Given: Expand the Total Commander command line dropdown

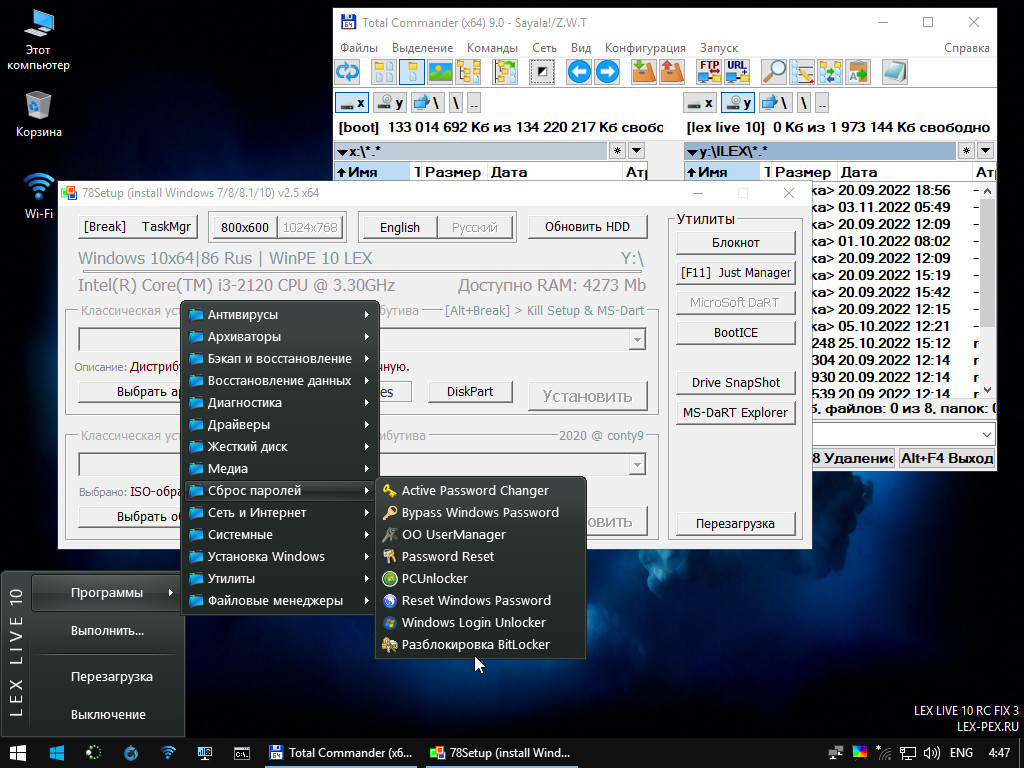Looking at the screenshot, I should [x=985, y=434].
